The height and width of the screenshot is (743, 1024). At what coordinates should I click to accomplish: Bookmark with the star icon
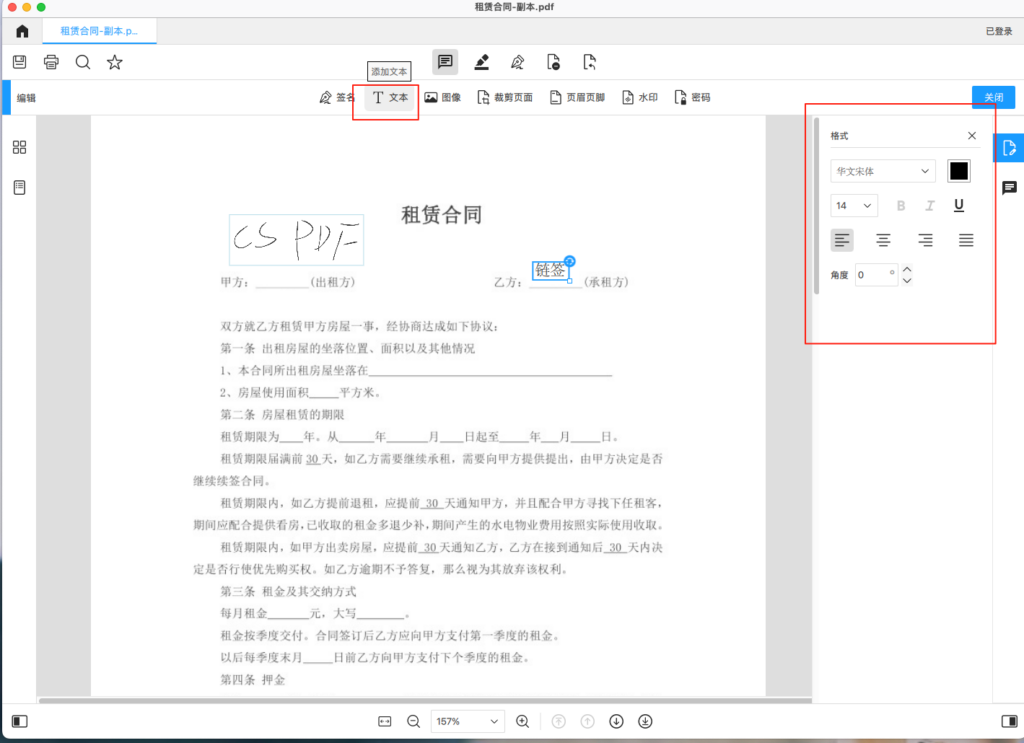pyautogui.click(x=115, y=62)
